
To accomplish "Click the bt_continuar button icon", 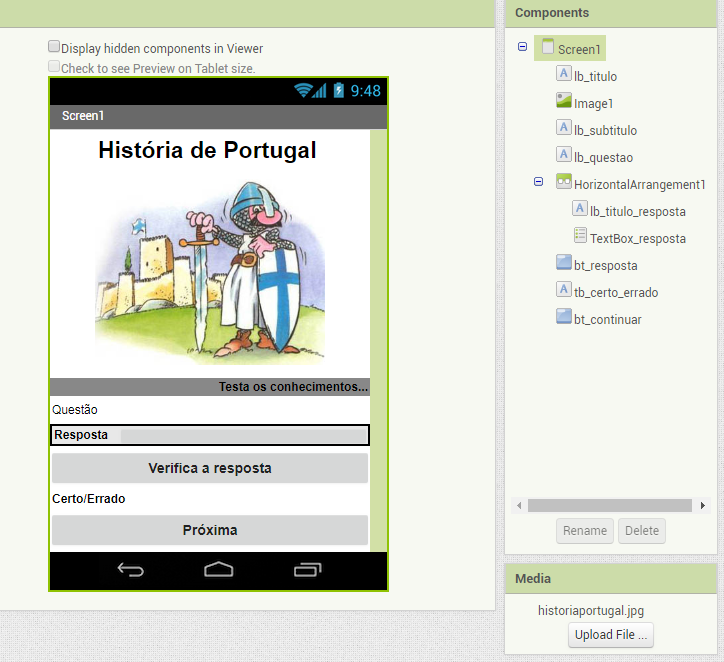I will pyautogui.click(x=563, y=317).
